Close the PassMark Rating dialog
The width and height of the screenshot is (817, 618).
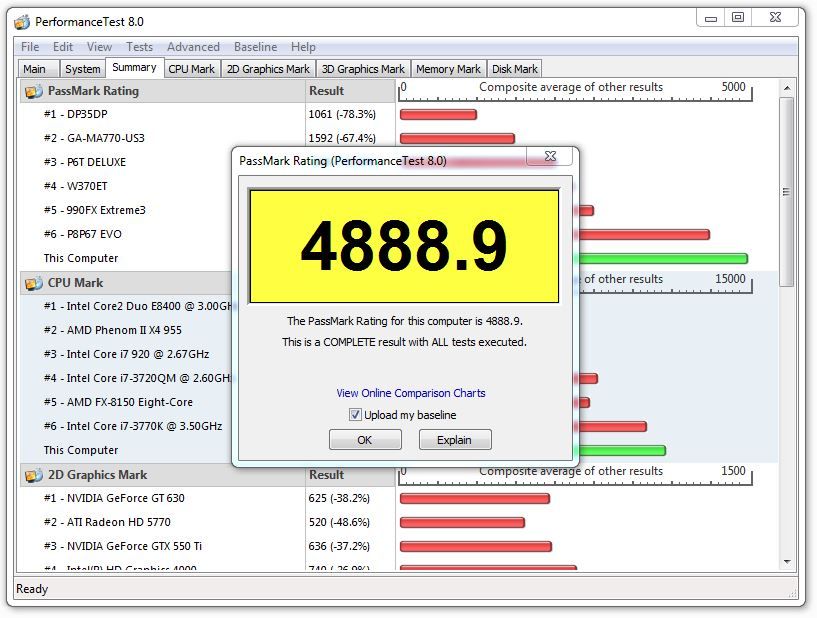click(550, 156)
